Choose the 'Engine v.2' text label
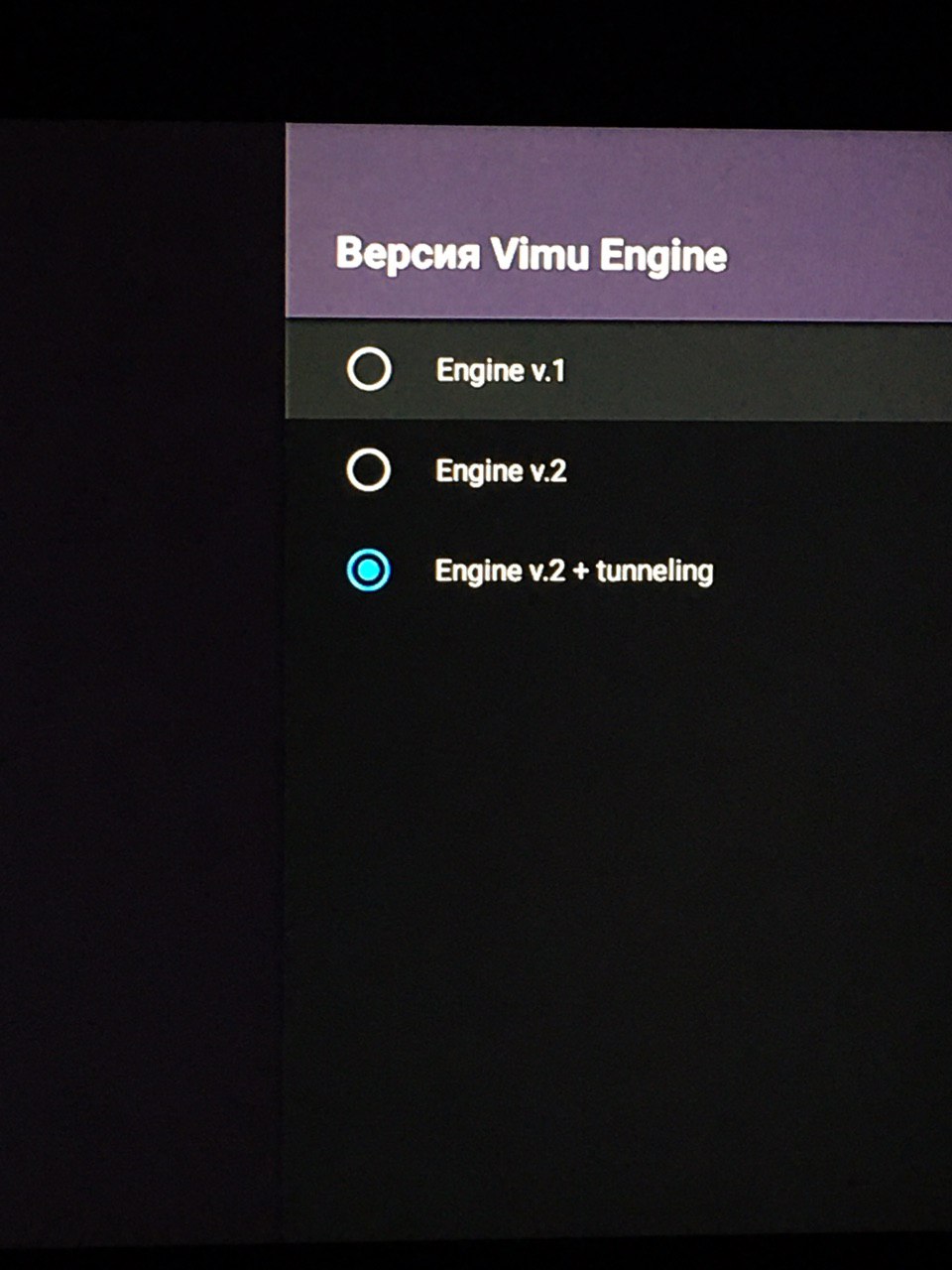The width and height of the screenshot is (952, 1270). click(501, 470)
